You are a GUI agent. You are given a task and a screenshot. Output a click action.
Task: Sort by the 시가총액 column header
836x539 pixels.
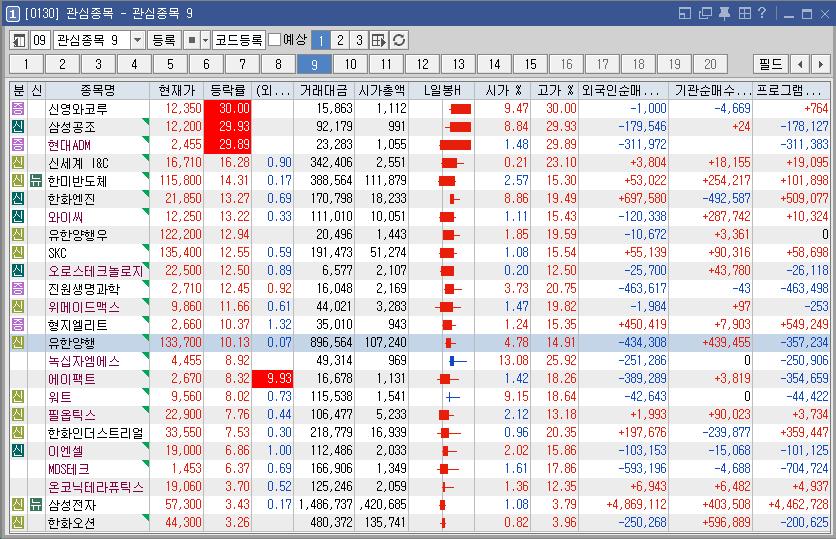pyautogui.click(x=381, y=90)
